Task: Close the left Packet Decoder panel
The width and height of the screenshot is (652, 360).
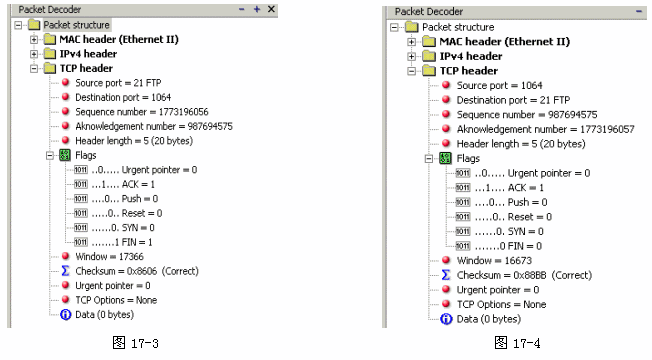Action: tap(271, 9)
